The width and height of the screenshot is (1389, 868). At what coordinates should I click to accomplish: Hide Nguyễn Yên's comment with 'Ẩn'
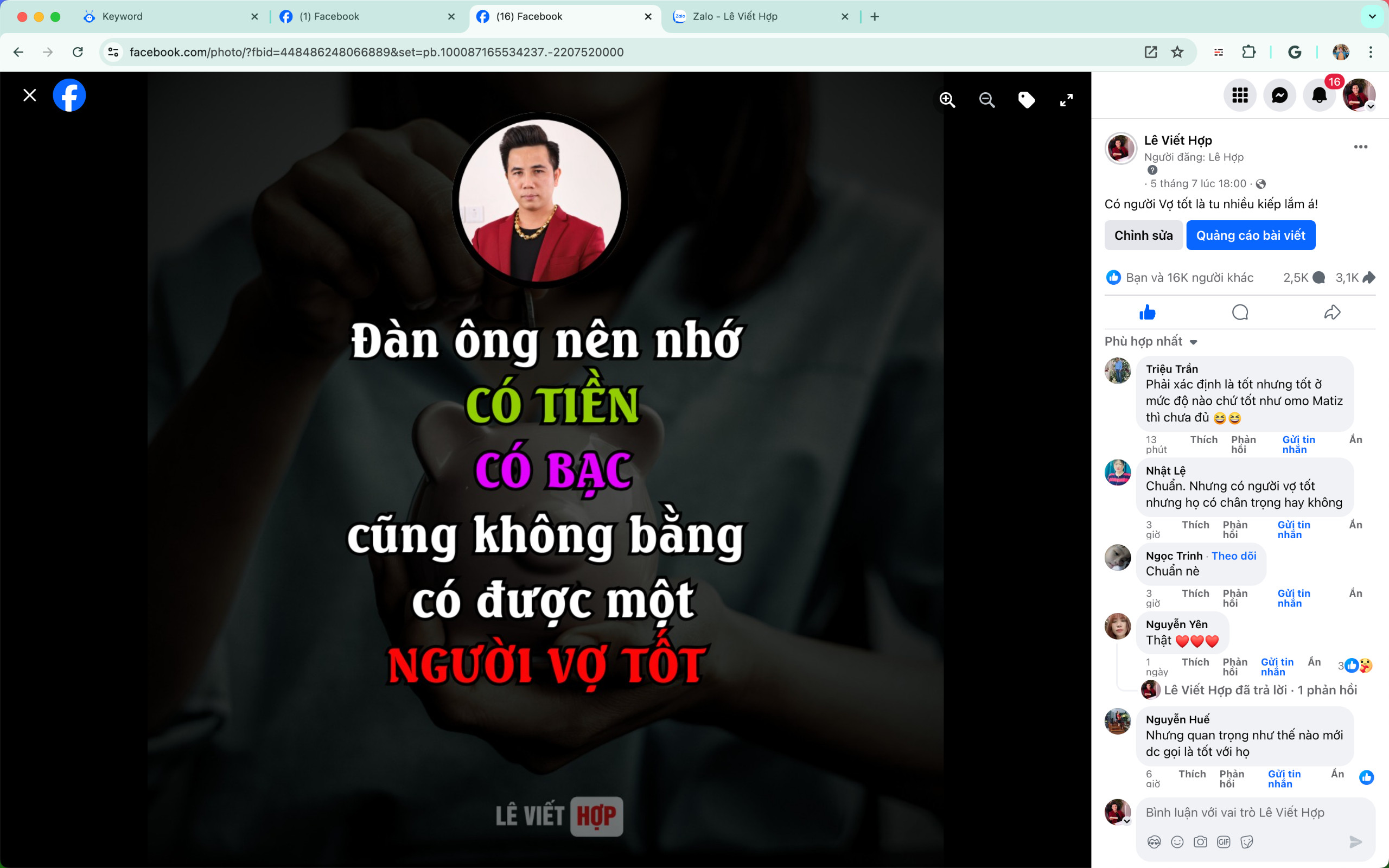click(1314, 662)
